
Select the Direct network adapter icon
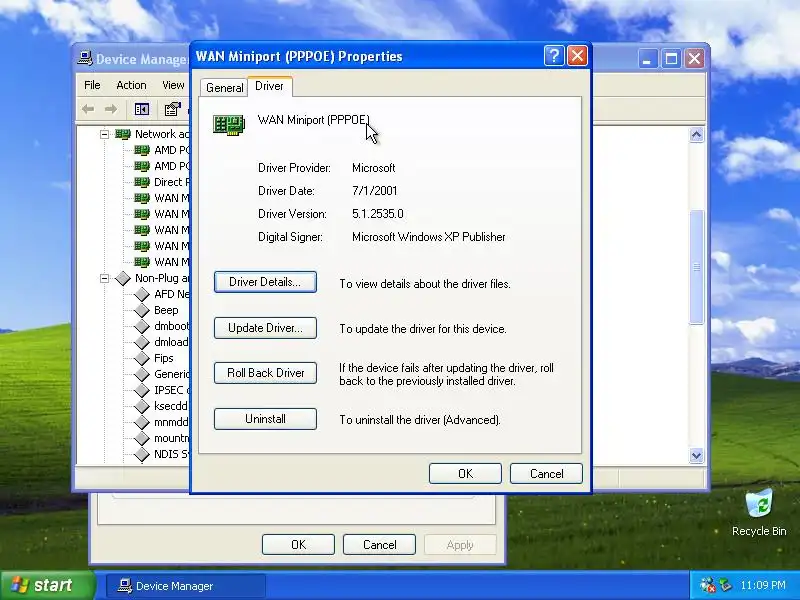(142, 182)
